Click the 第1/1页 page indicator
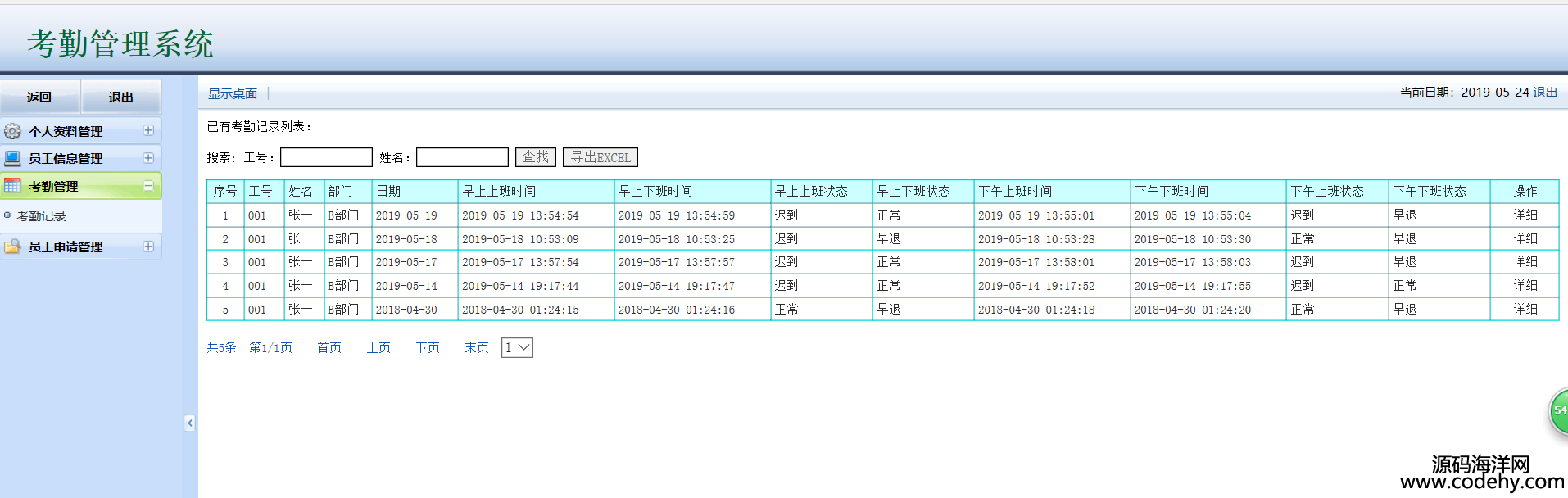 click(270, 348)
